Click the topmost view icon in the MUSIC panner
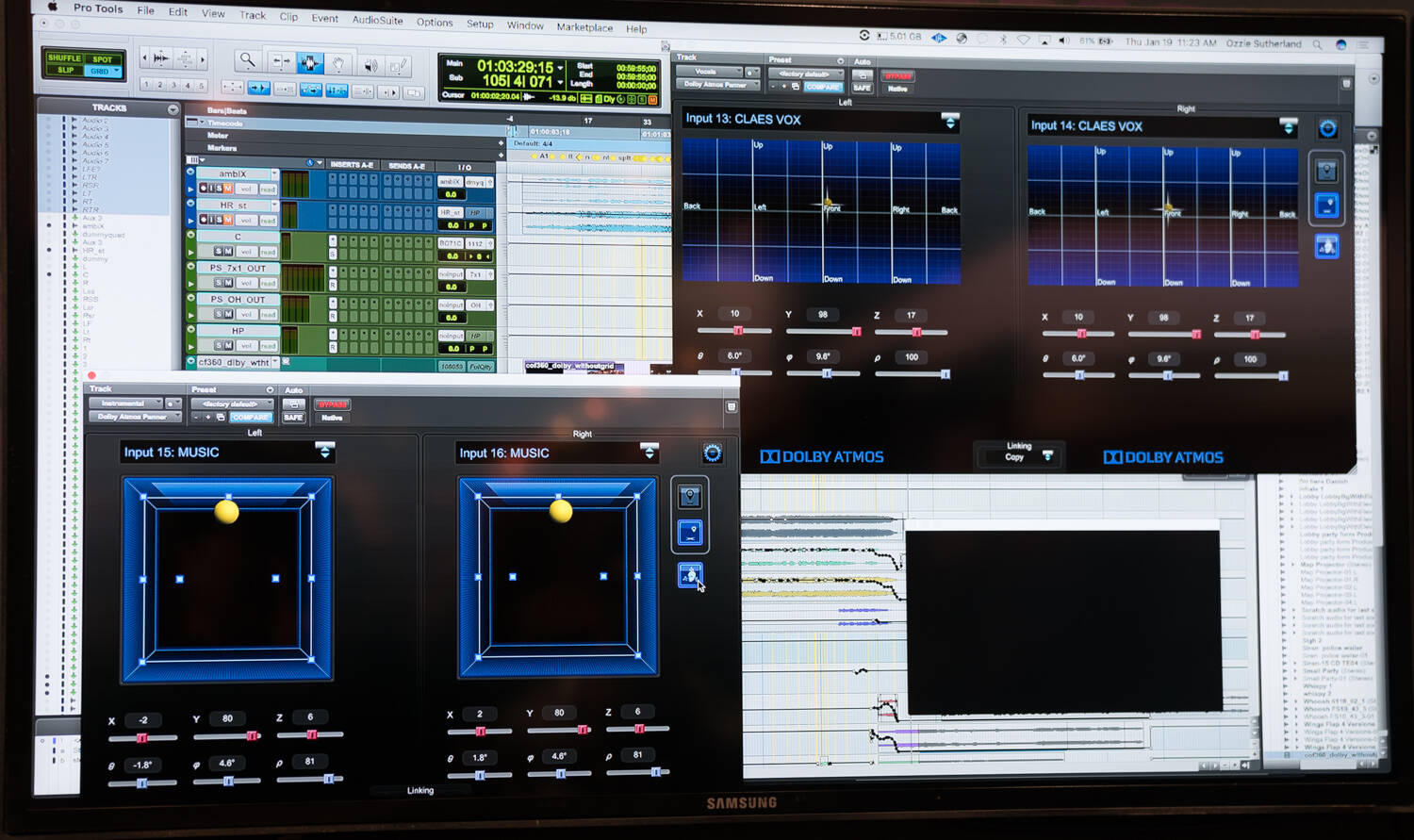The width and height of the screenshot is (1414, 840). (690, 496)
